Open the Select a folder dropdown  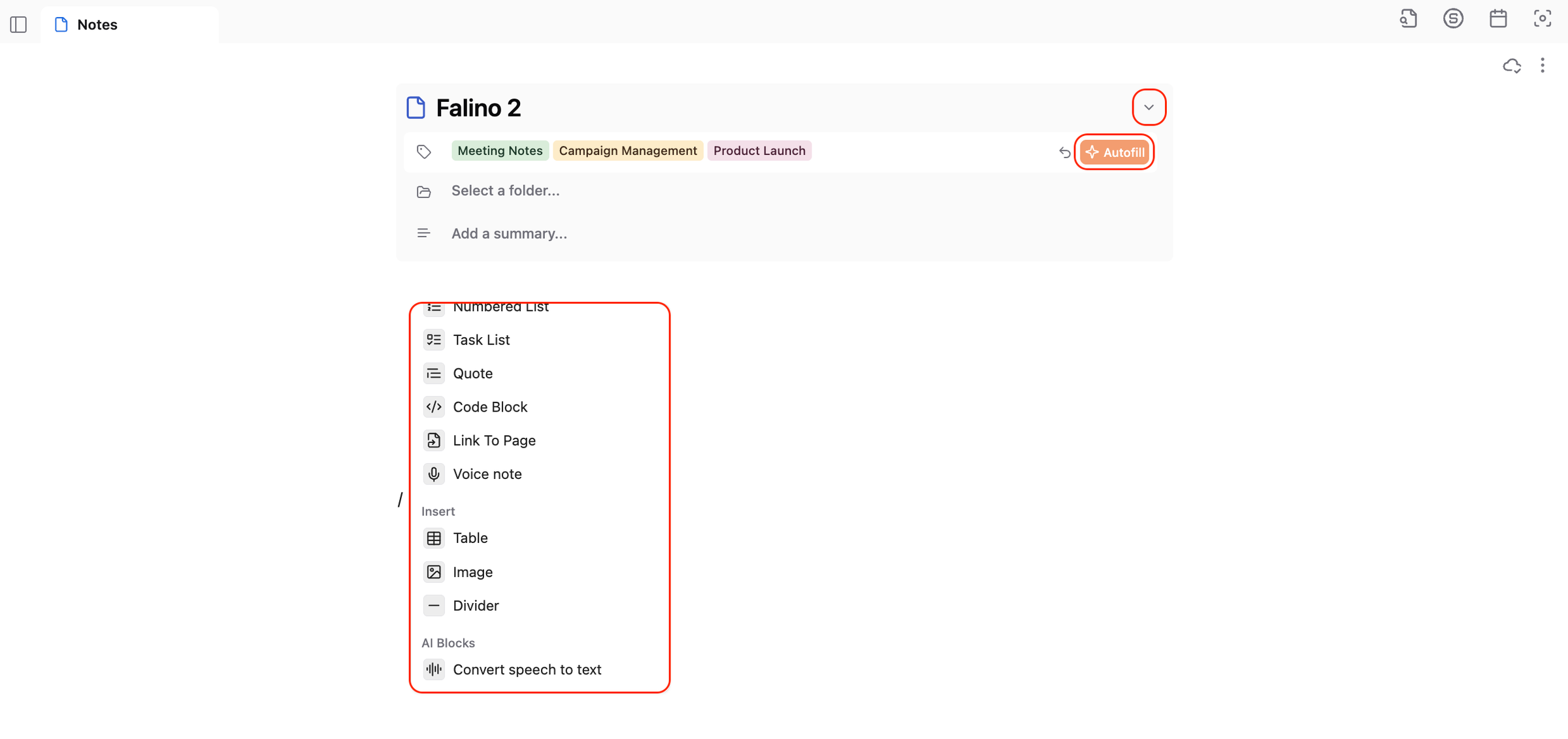(505, 191)
